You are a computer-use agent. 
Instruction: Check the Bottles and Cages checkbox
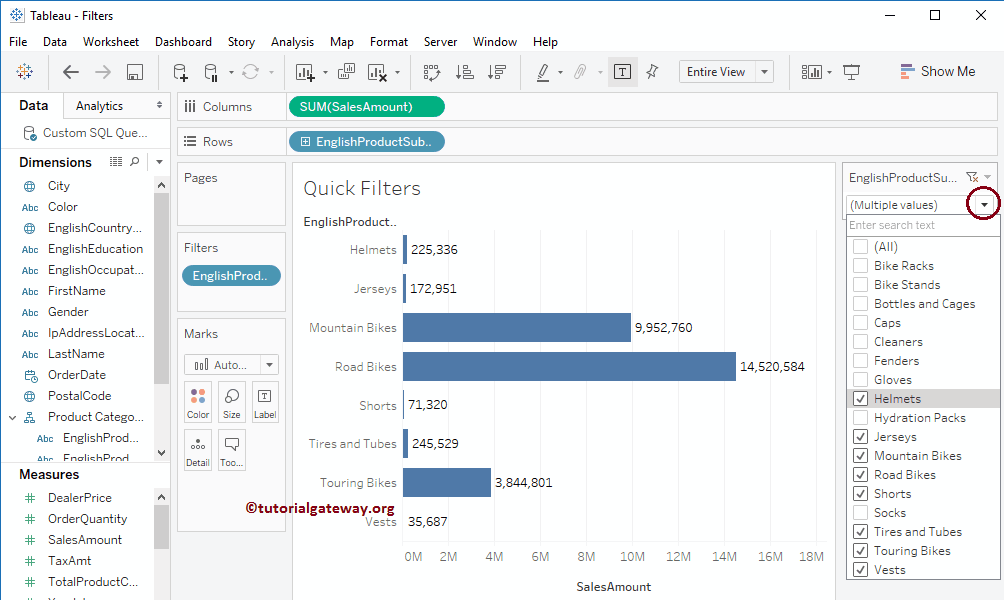pos(861,304)
